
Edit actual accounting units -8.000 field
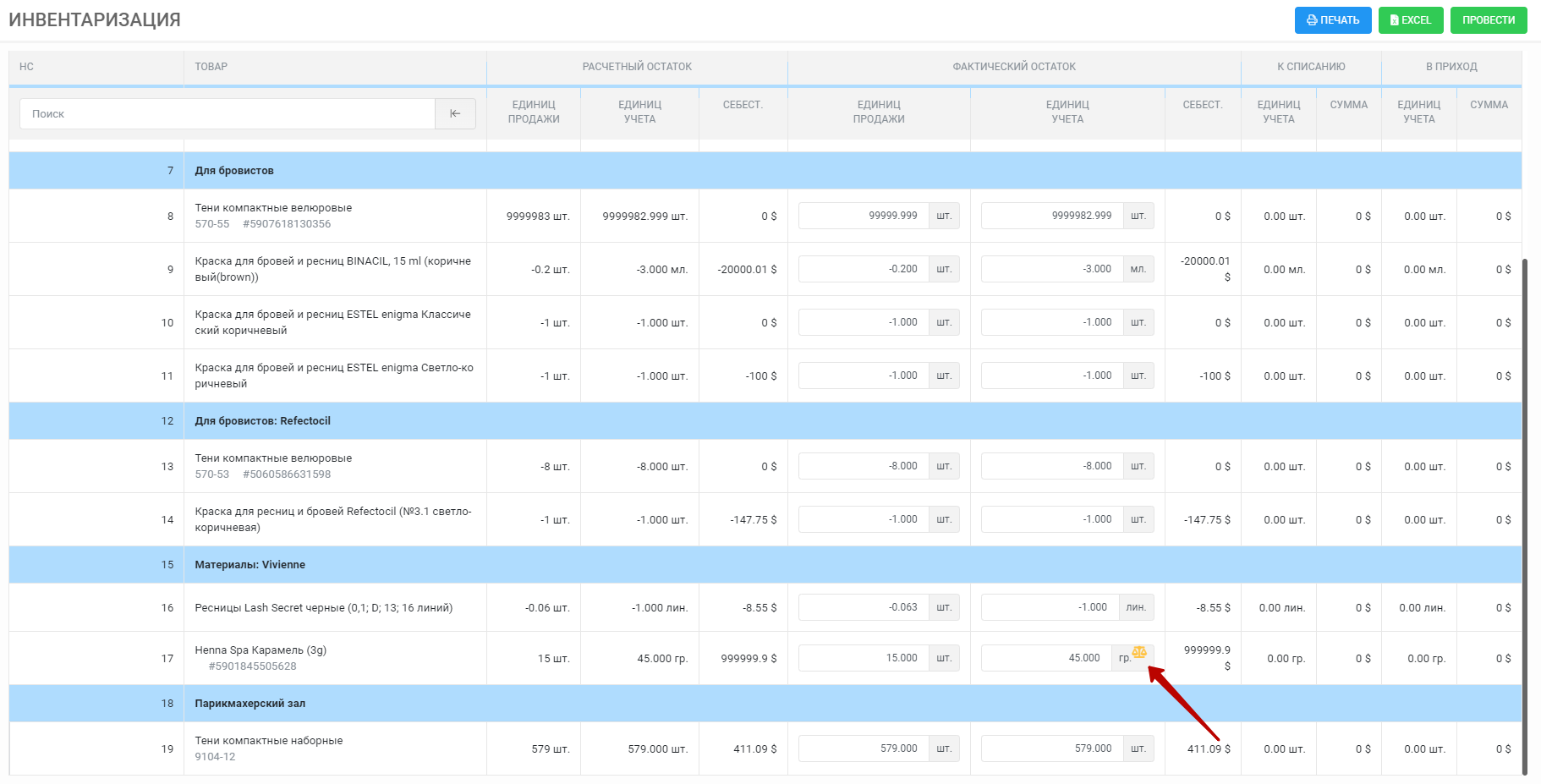(1052, 466)
